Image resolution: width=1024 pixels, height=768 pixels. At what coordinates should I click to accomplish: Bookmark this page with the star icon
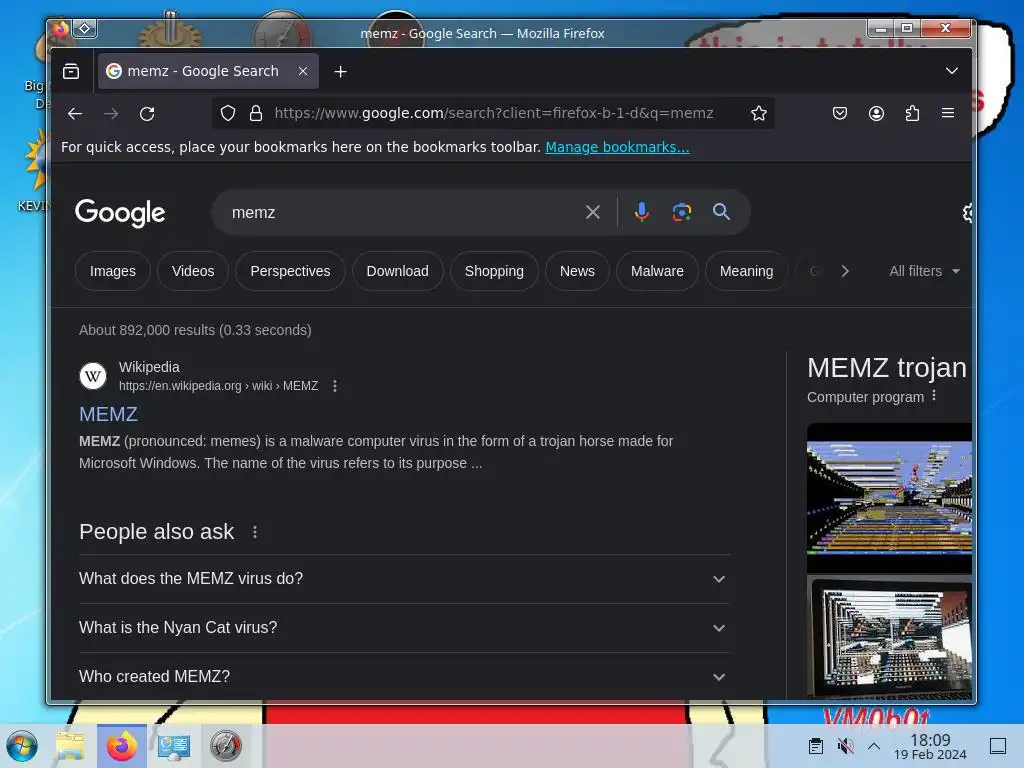click(x=758, y=114)
